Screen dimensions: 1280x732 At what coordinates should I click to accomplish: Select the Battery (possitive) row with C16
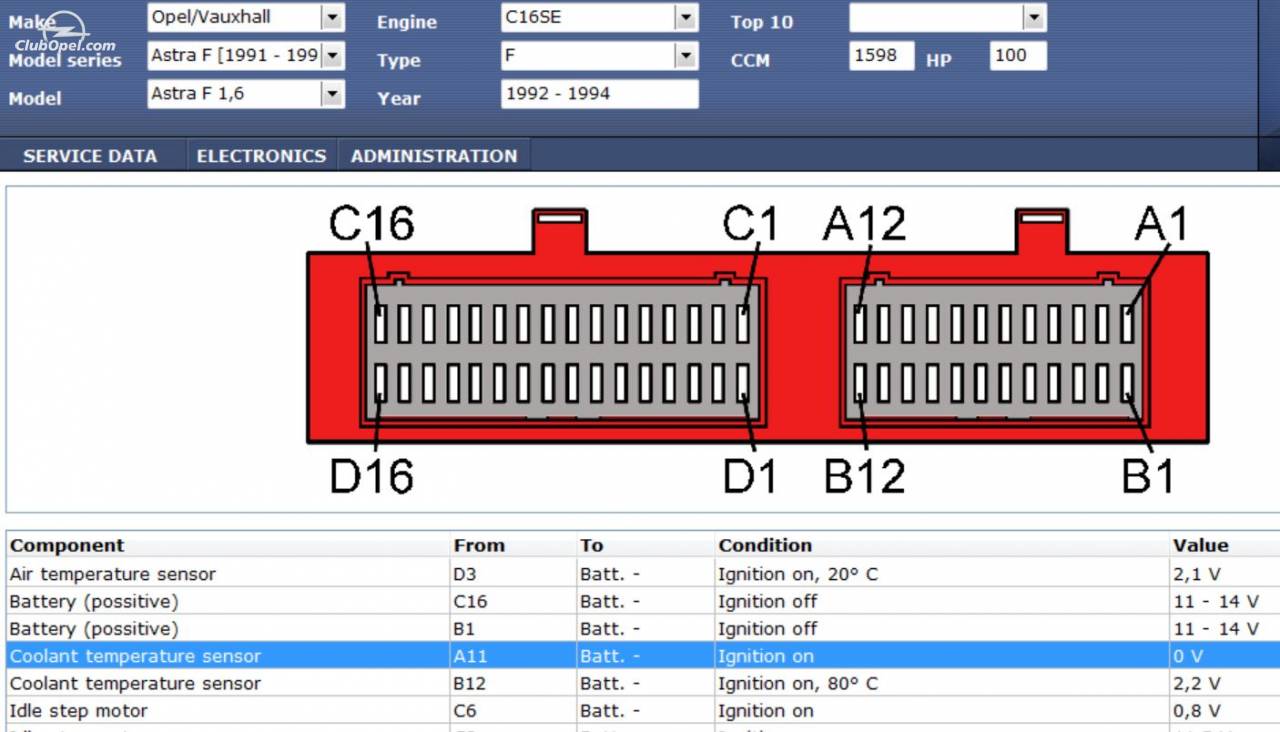[643, 601]
